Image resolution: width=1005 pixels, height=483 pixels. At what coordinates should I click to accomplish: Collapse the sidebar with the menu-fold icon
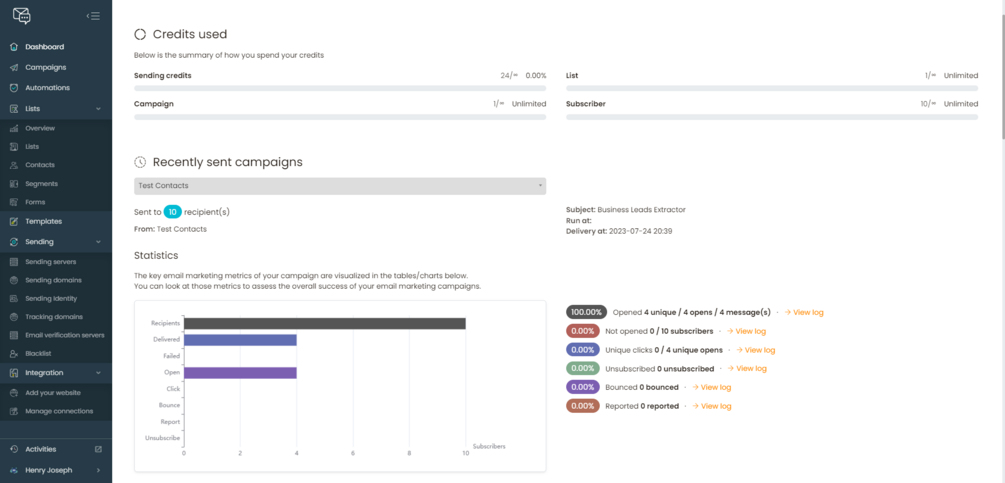tap(93, 16)
